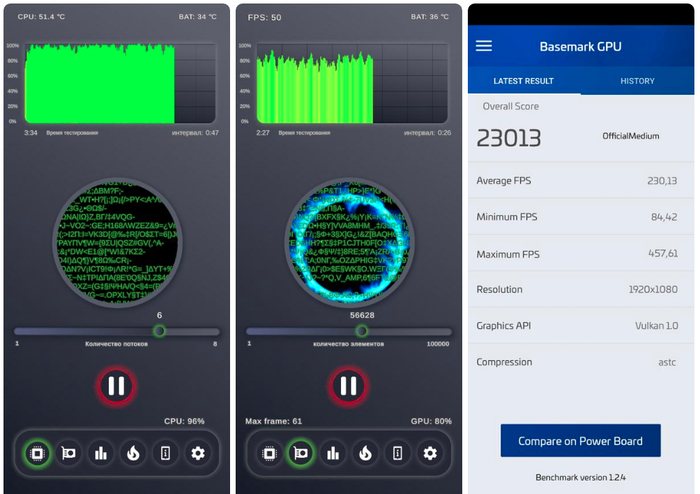Viewport: 700px width, 494px height.
Task: Pause the CPU stress test
Action: 116,385
